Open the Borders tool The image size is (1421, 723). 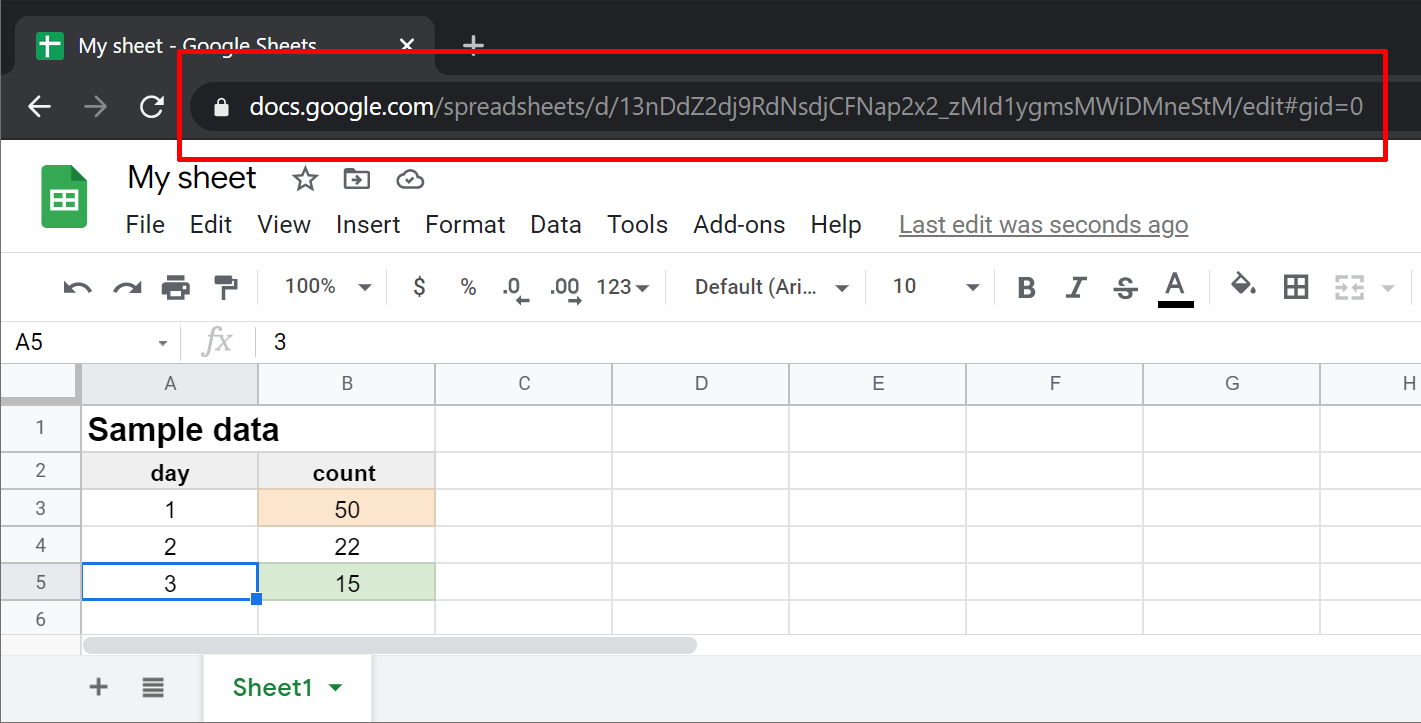(x=1296, y=288)
